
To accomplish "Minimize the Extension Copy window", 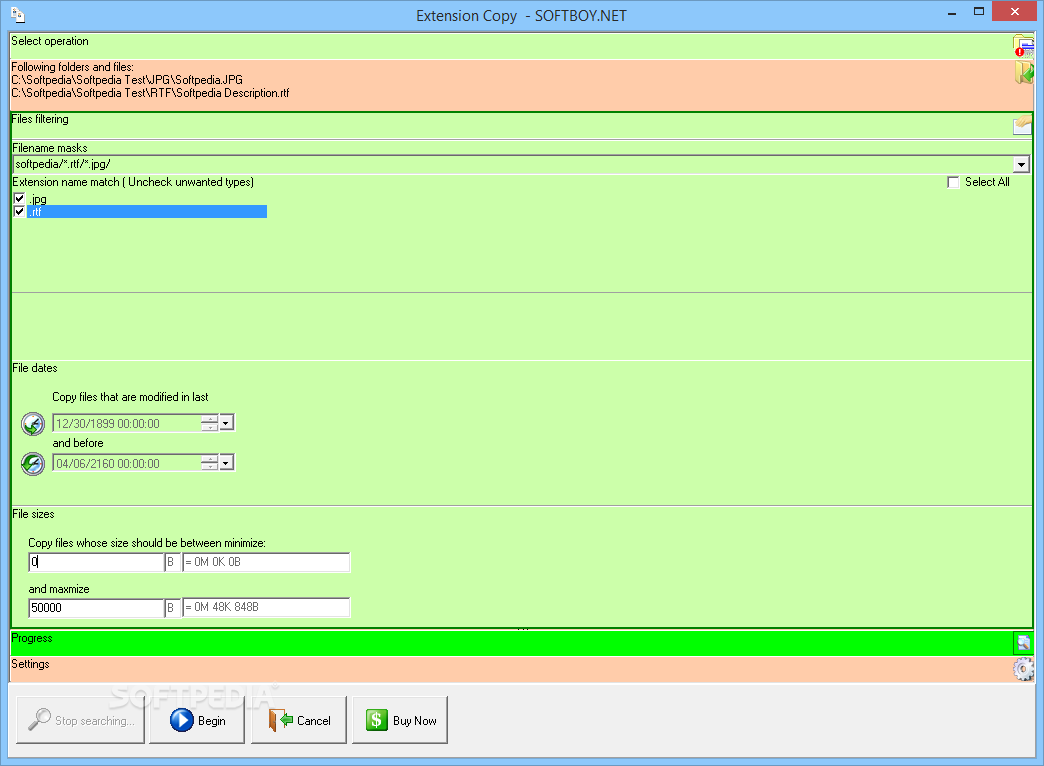I will (953, 12).
